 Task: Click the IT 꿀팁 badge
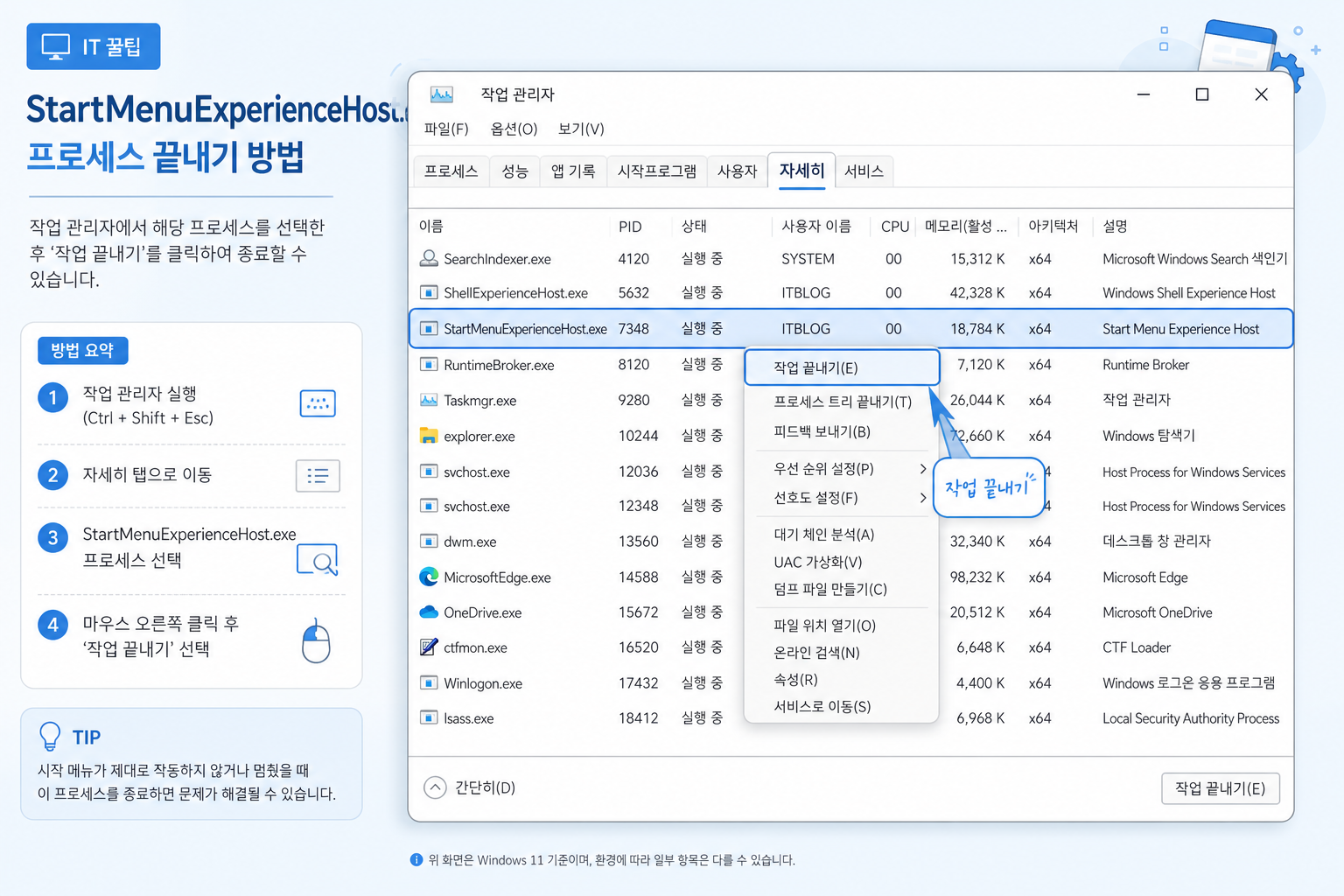[94, 46]
